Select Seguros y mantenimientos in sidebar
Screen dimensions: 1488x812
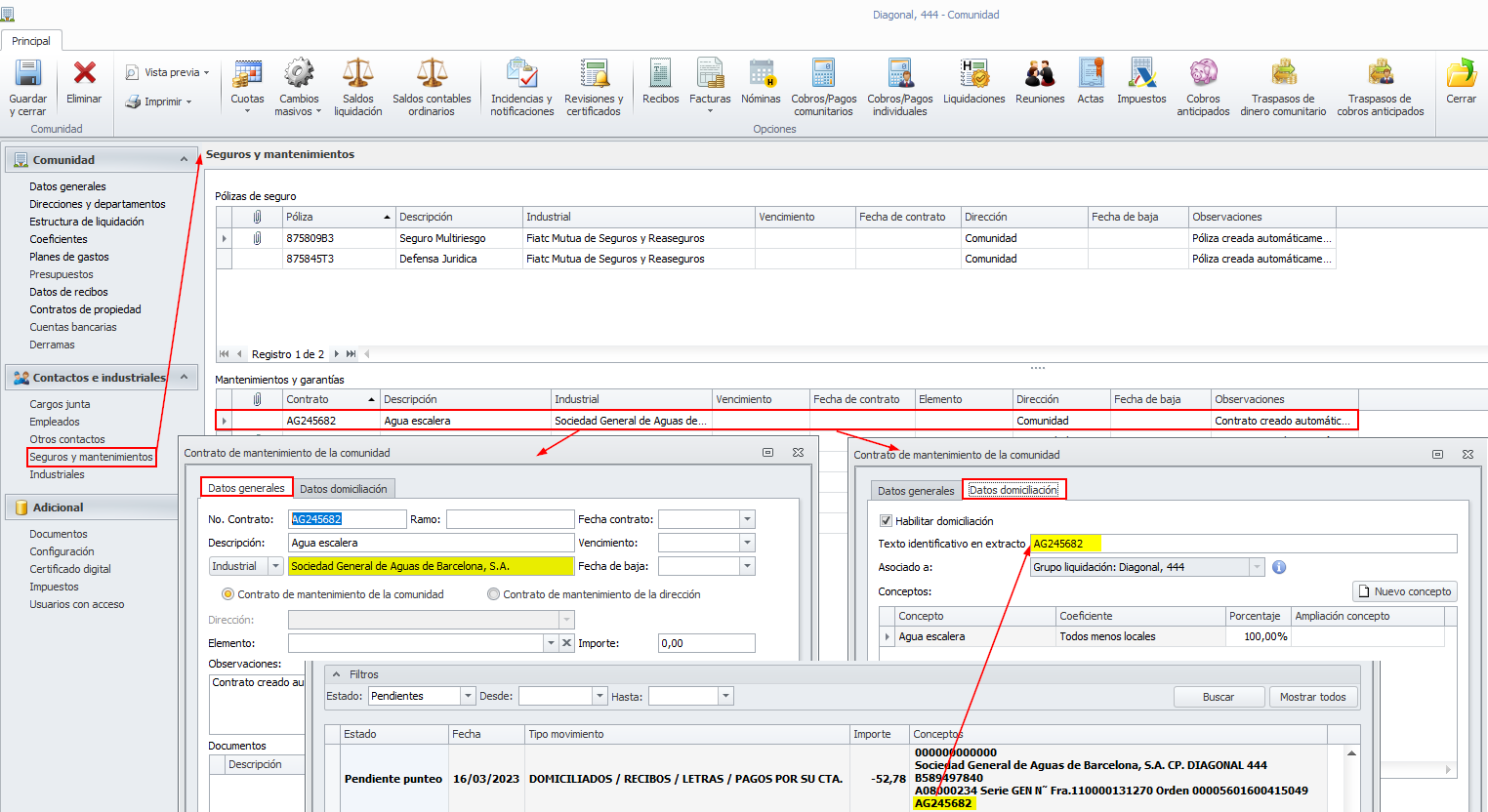[x=91, y=457]
